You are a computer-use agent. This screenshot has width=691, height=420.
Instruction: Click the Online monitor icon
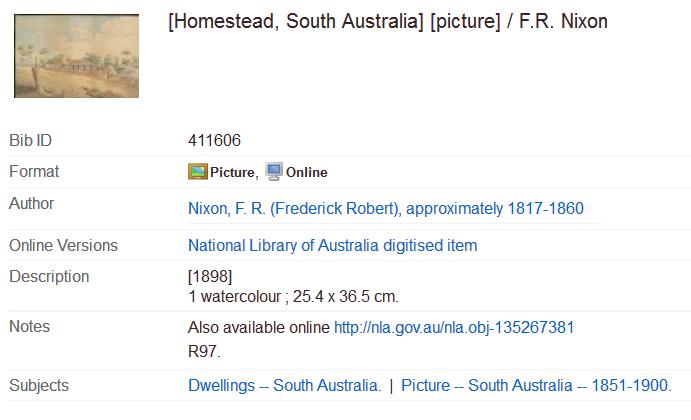tap(273, 172)
